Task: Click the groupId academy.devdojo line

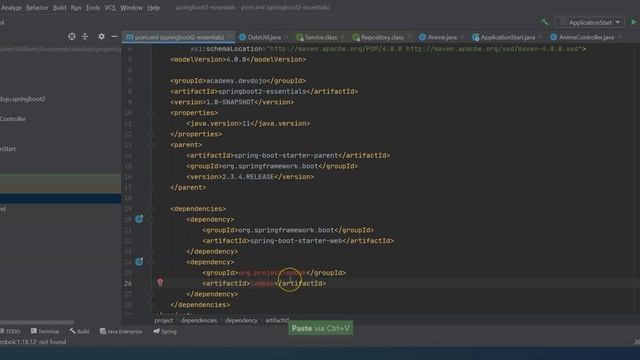Action: pyautogui.click(x=238, y=81)
